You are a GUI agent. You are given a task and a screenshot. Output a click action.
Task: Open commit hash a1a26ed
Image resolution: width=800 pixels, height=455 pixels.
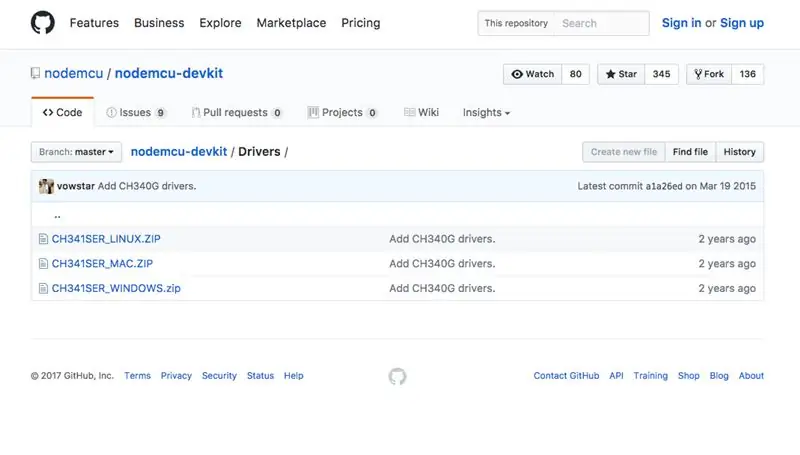click(664, 186)
